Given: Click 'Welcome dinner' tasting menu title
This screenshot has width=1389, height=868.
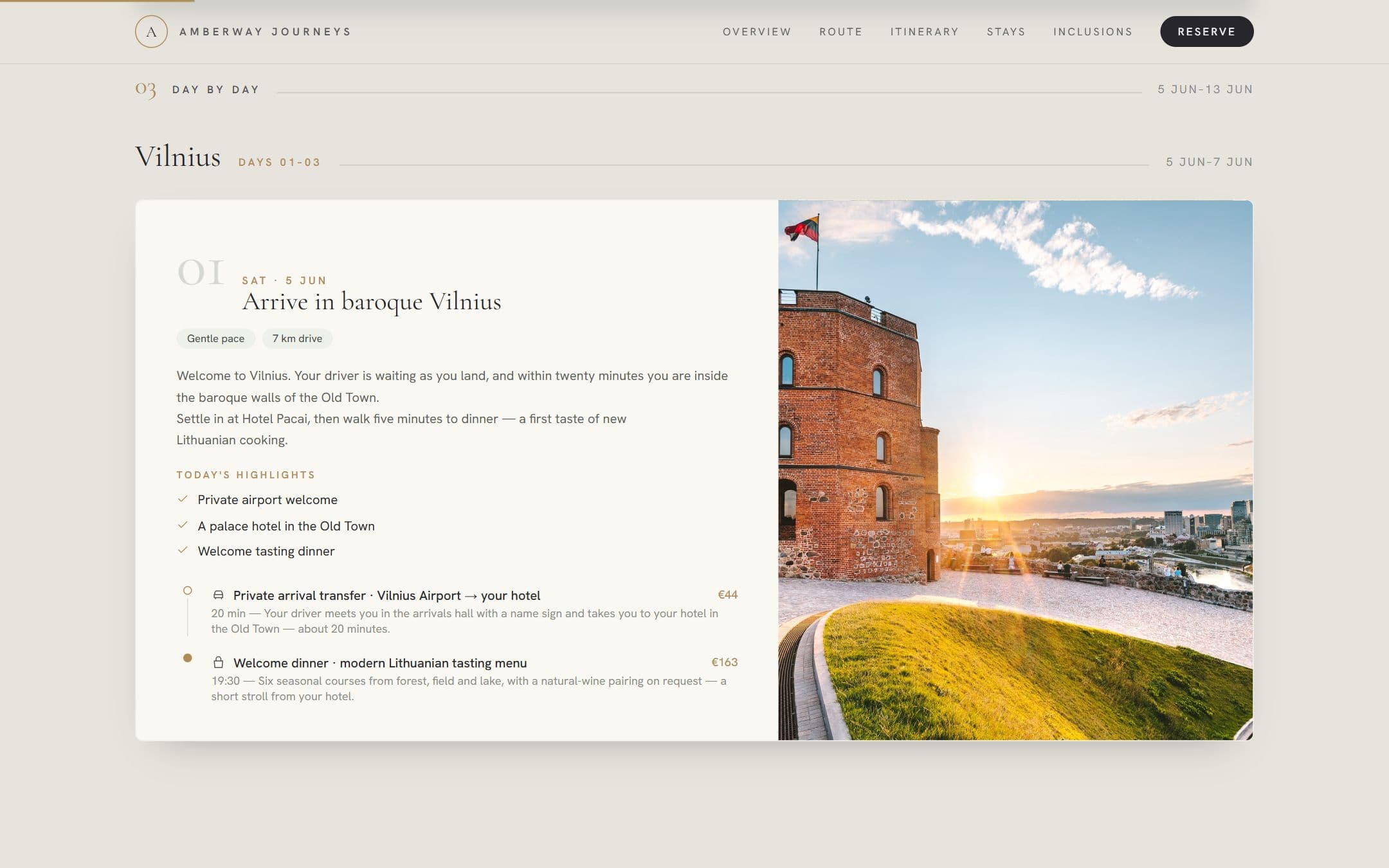Looking at the screenshot, I should click(x=380, y=663).
